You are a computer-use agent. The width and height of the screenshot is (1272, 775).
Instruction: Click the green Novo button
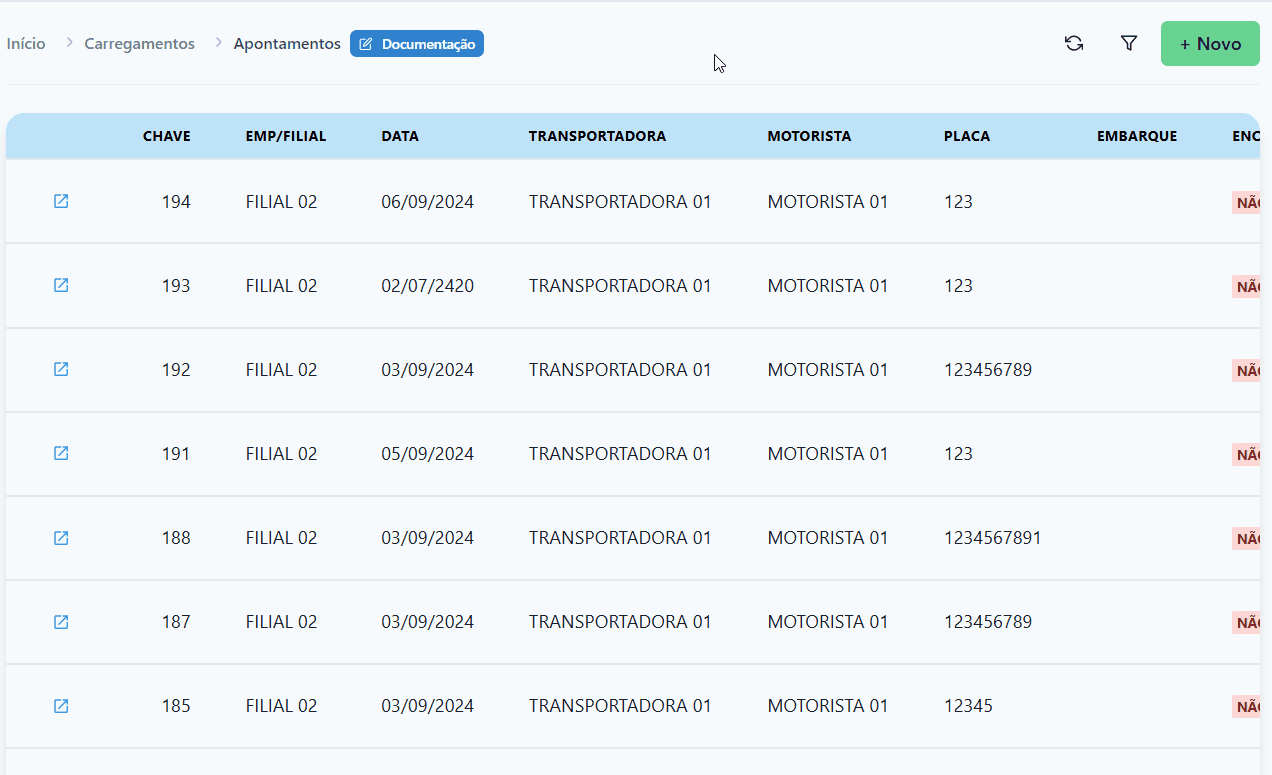[1210, 44]
